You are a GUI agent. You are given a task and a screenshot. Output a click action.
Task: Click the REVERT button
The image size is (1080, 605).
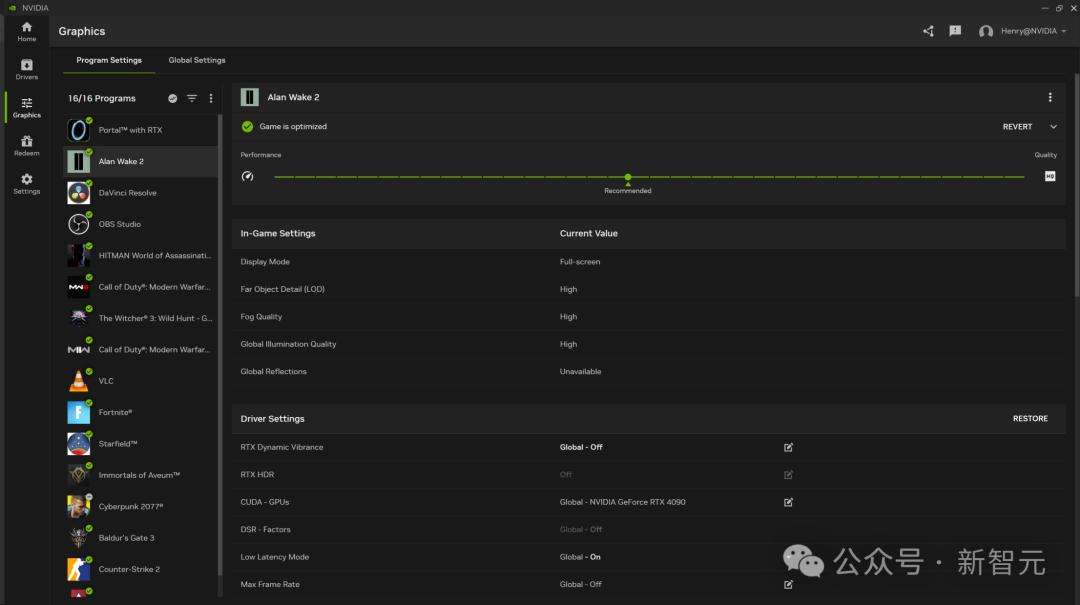tap(1017, 127)
